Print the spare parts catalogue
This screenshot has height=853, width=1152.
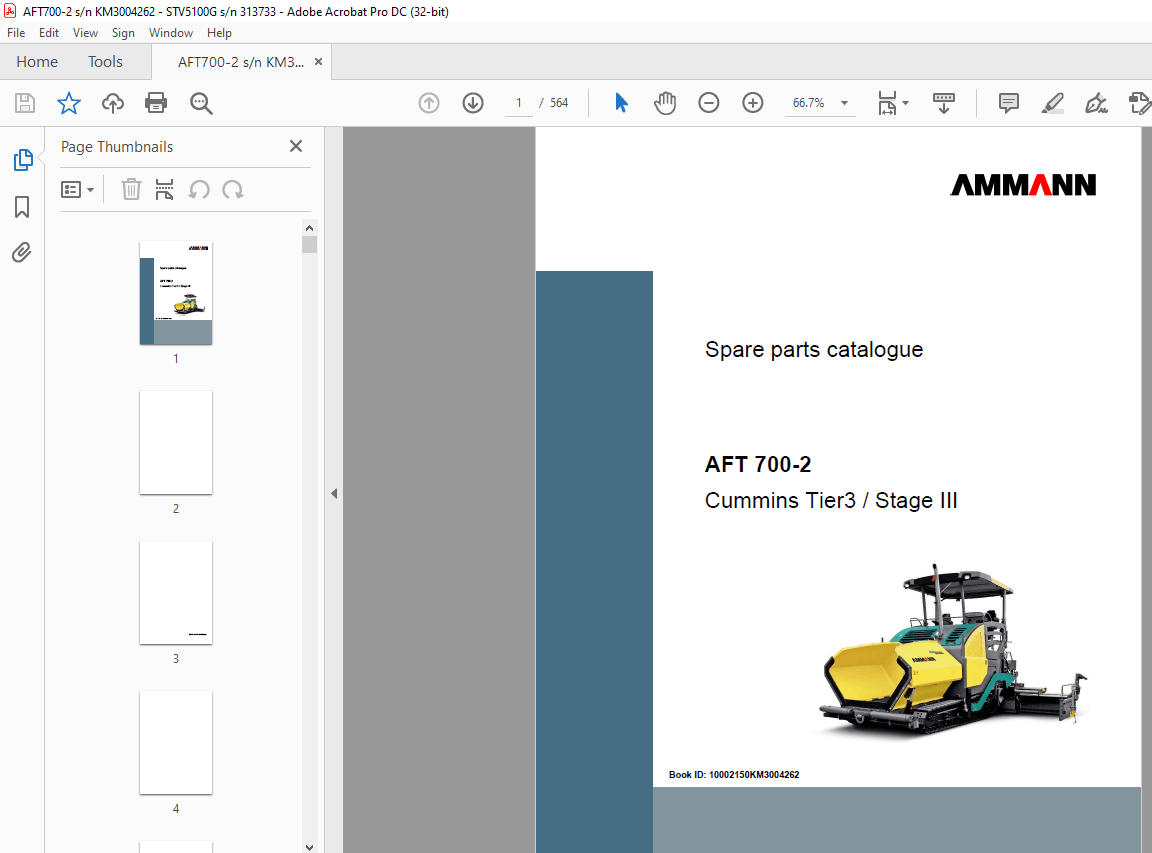[x=156, y=103]
